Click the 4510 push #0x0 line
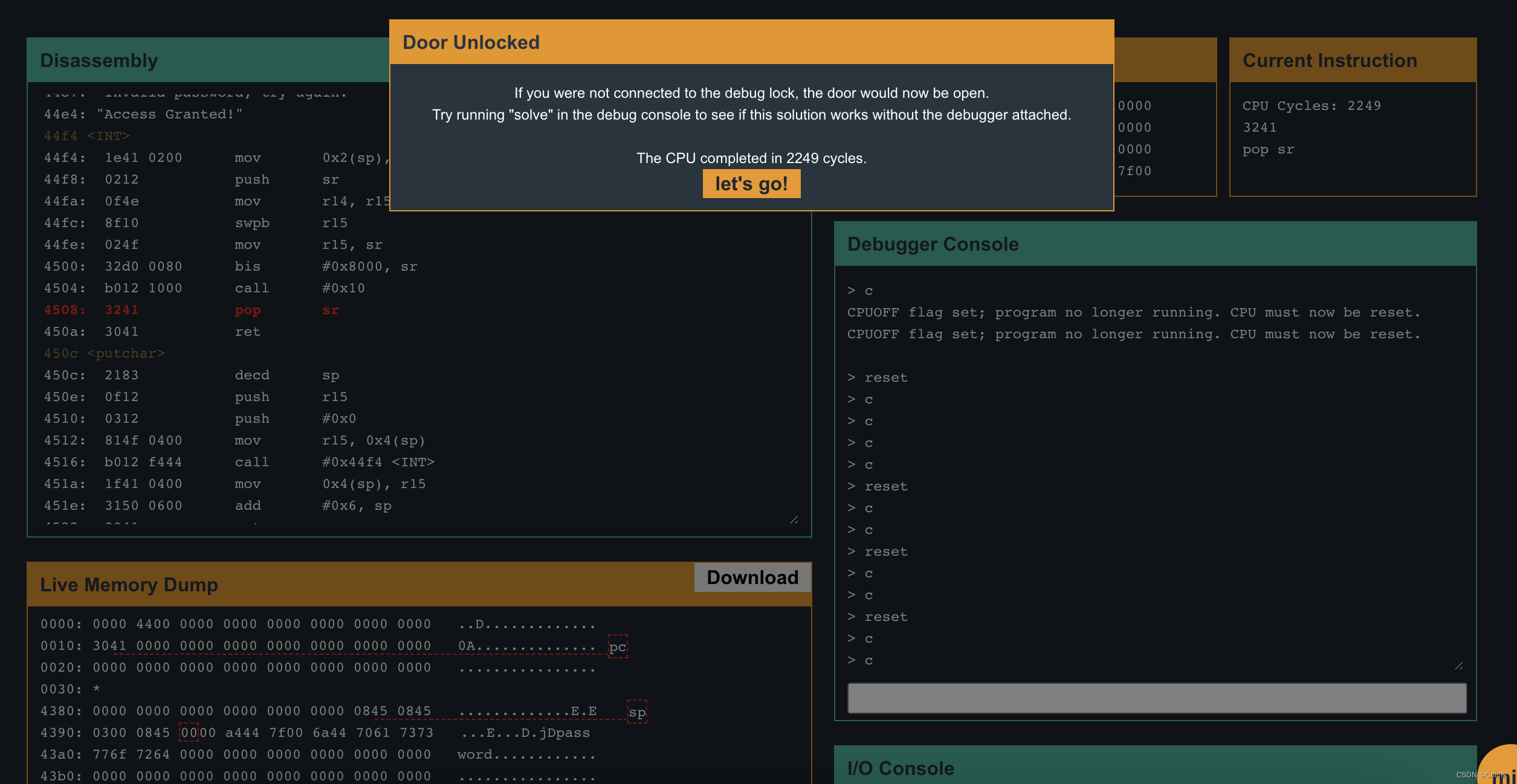Viewport: 1517px width, 784px height. 200,419
